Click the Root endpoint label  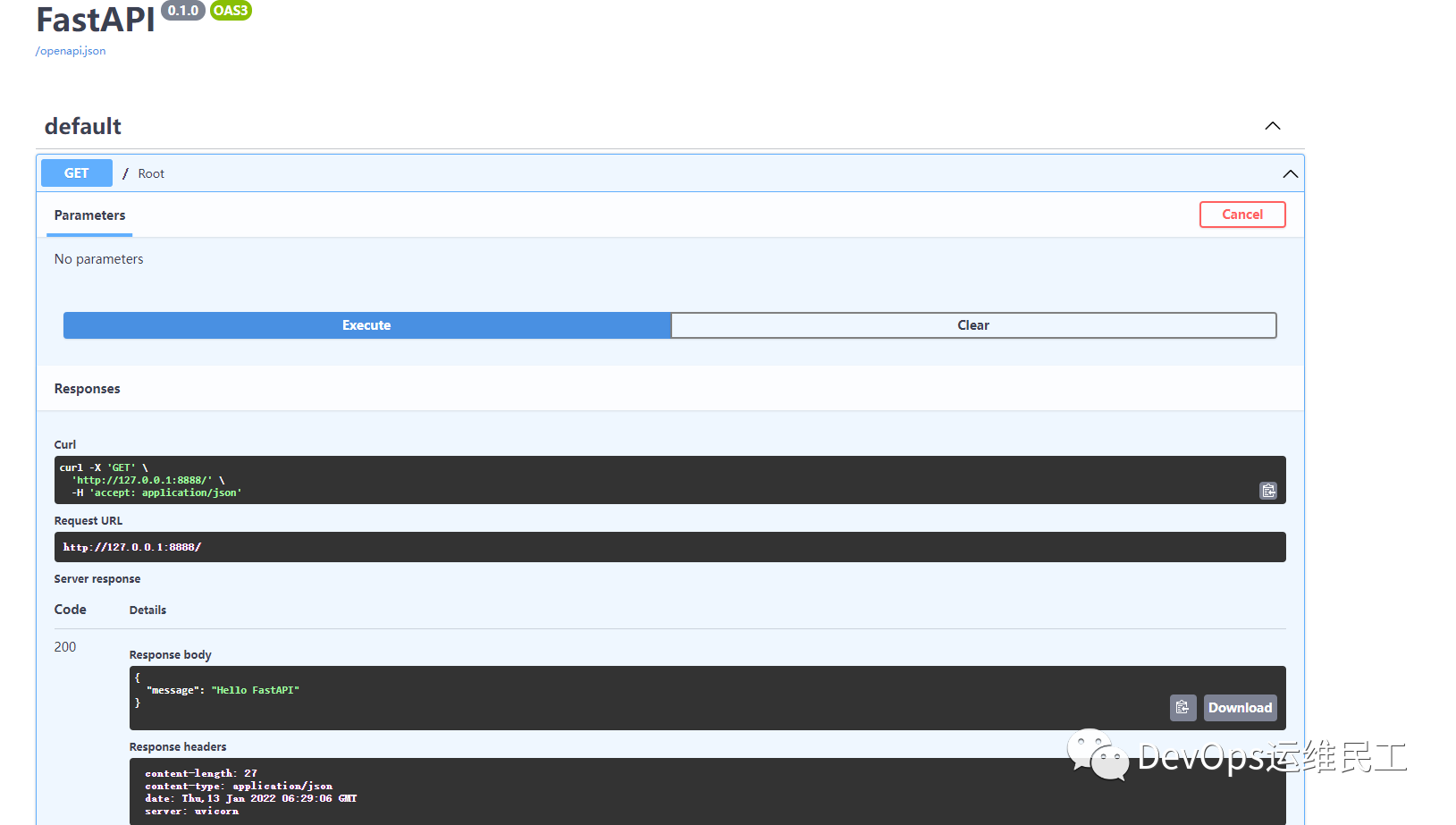pyautogui.click(x=150, y=173)
